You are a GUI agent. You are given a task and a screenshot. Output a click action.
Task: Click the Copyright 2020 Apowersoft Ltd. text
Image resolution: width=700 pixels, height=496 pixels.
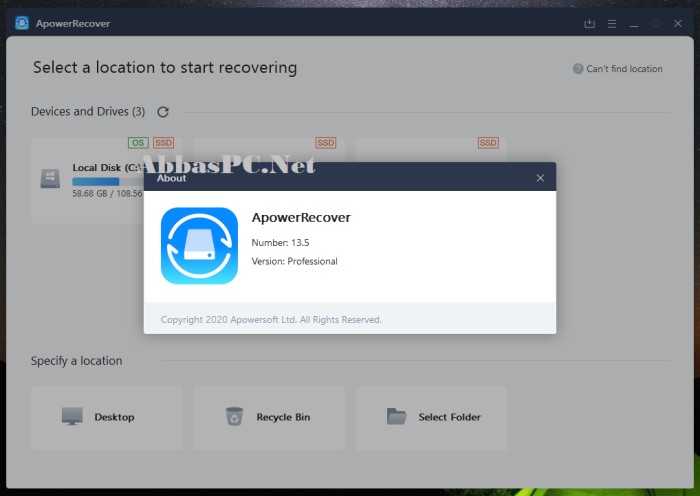[x=271, y=320]
